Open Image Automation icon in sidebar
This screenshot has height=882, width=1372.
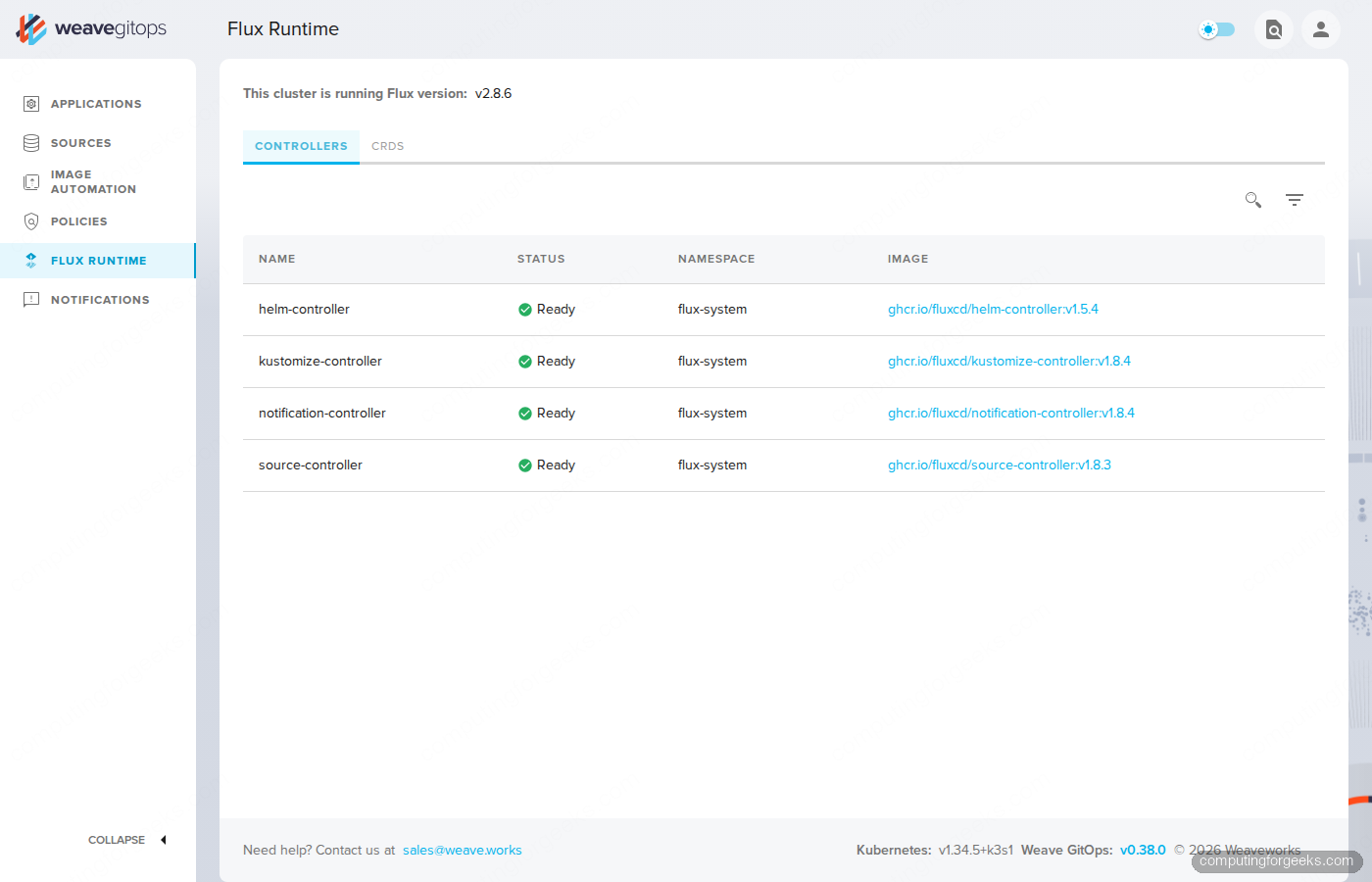point(31,182)
